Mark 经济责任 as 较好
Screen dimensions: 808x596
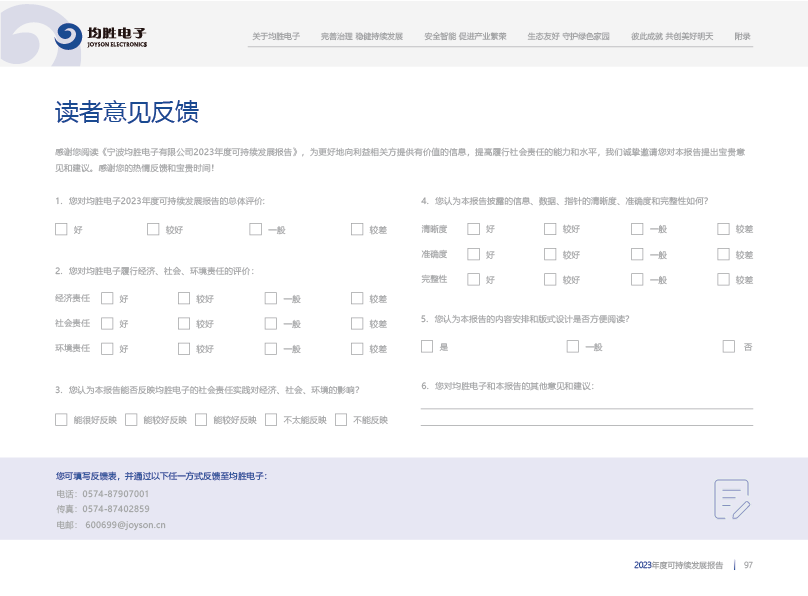(184, 298)
